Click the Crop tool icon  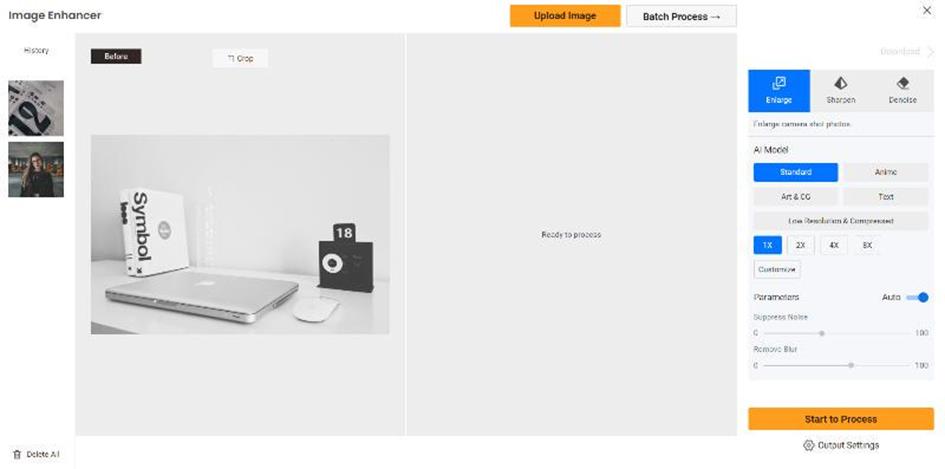click(231, 58)
